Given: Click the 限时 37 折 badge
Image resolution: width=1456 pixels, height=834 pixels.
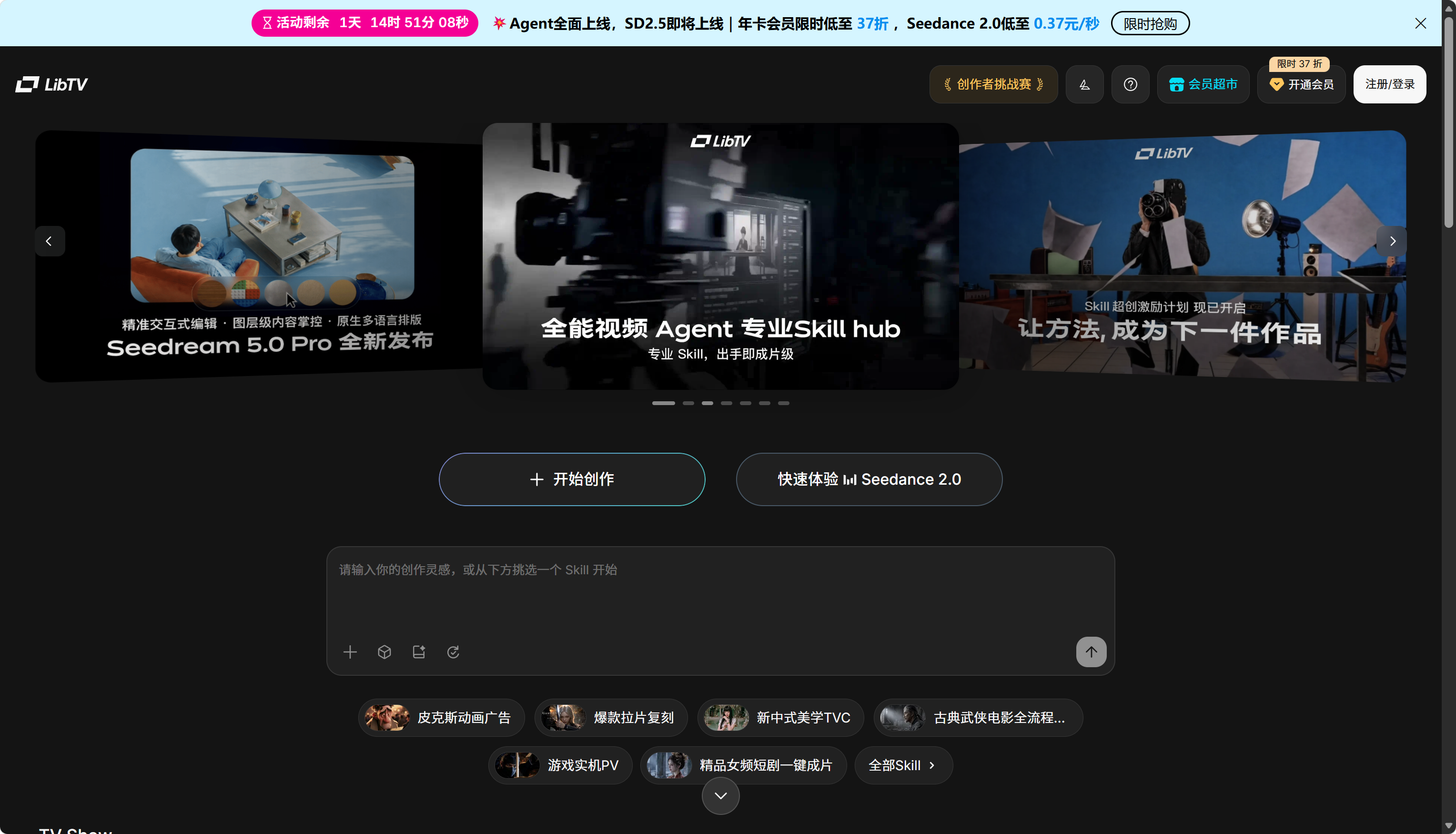Looking at the screenshot, I should (1299, 63).
